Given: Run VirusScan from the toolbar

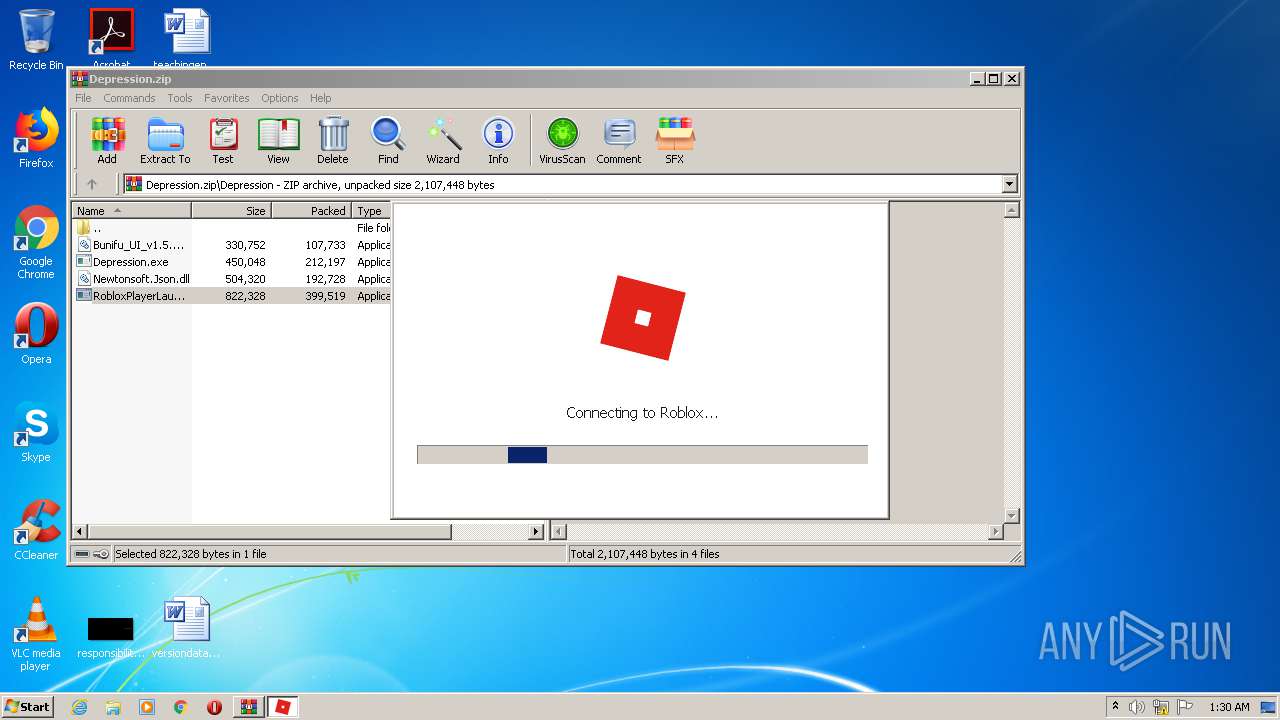Looking at the screenshot, I should tap(562, 140).
